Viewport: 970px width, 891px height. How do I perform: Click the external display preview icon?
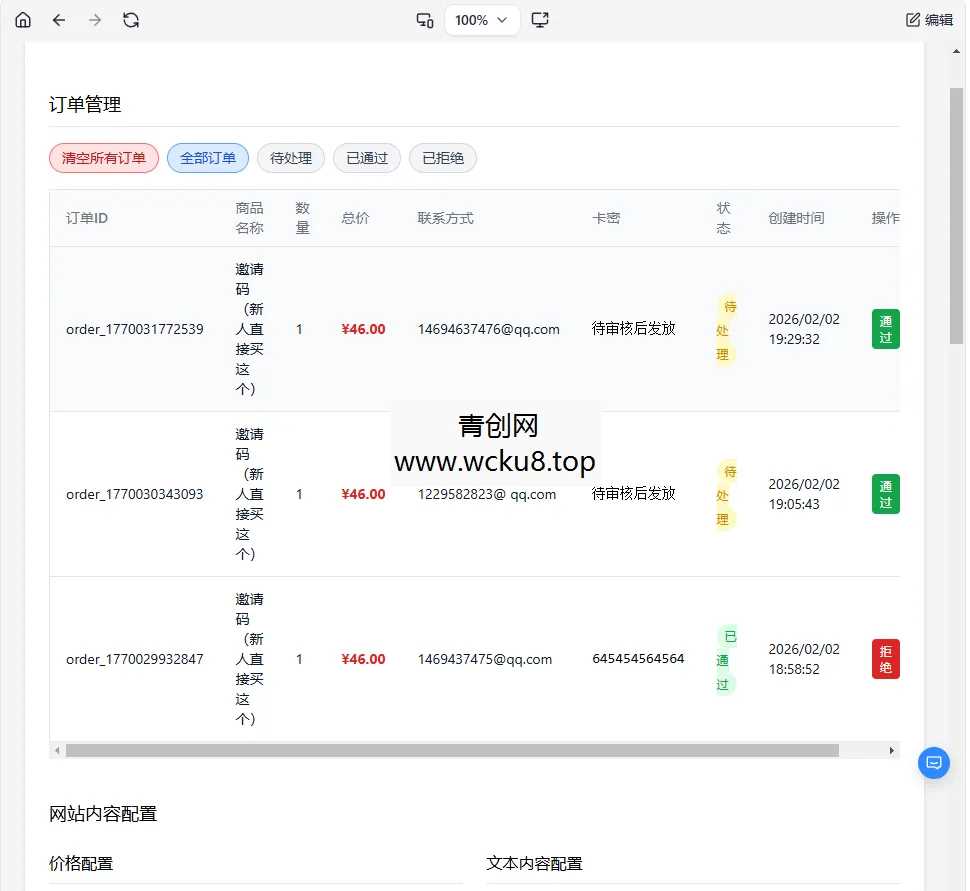pos(540,19)
